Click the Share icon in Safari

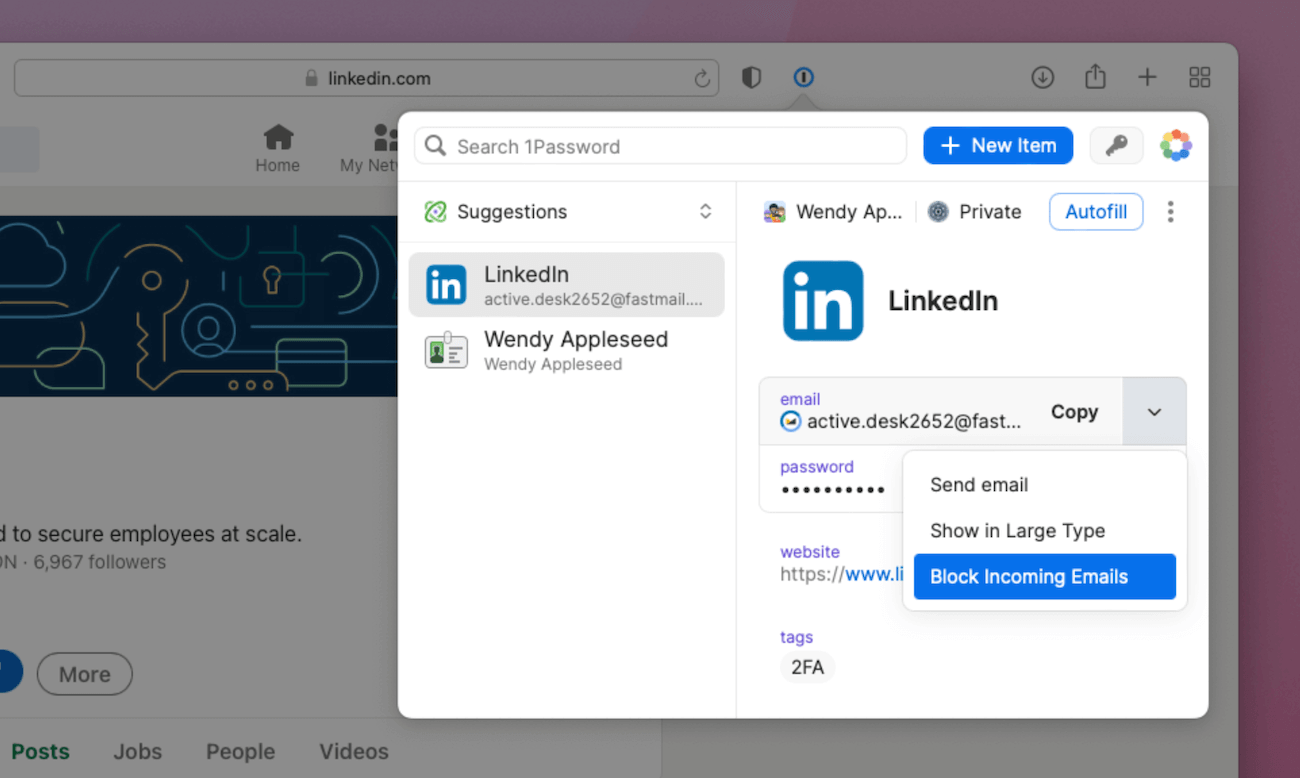1095,76
